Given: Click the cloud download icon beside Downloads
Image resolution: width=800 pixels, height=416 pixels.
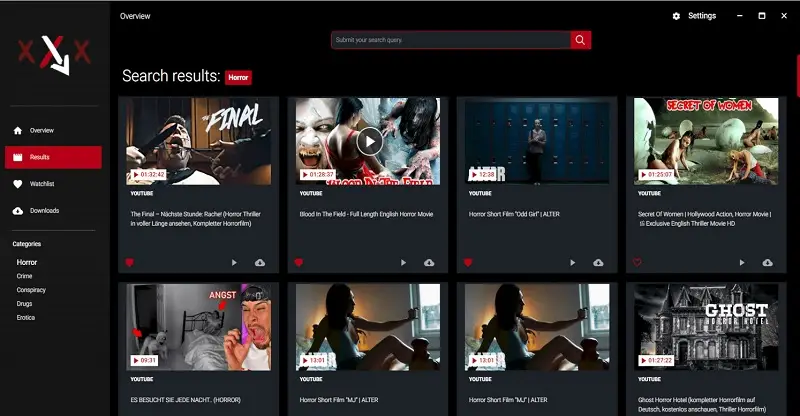Looking at the screenshot, I should (x=18, y=211).
